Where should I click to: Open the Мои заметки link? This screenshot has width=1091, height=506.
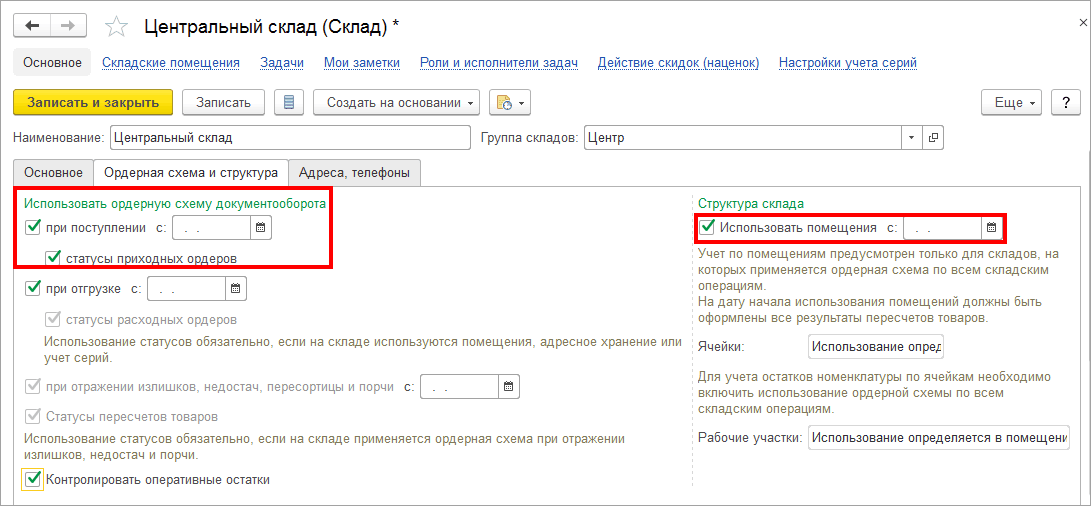click(362, 63)
